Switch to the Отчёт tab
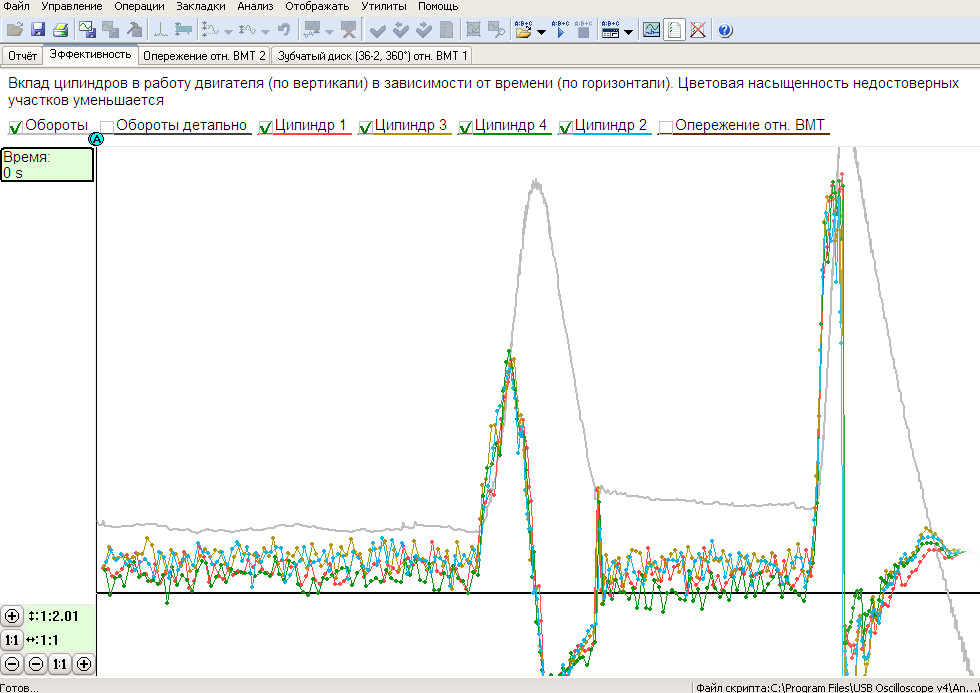This screenshot has height=693, width=980. pos(22,55)
